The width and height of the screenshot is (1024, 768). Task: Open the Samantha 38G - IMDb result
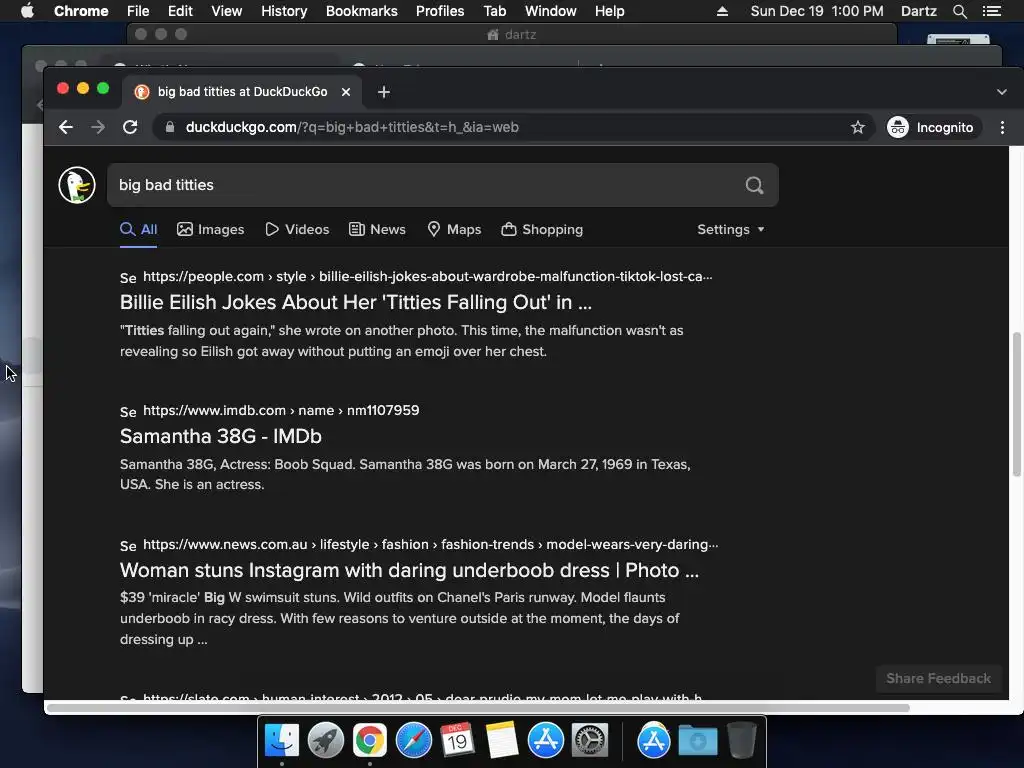point(221,436)
